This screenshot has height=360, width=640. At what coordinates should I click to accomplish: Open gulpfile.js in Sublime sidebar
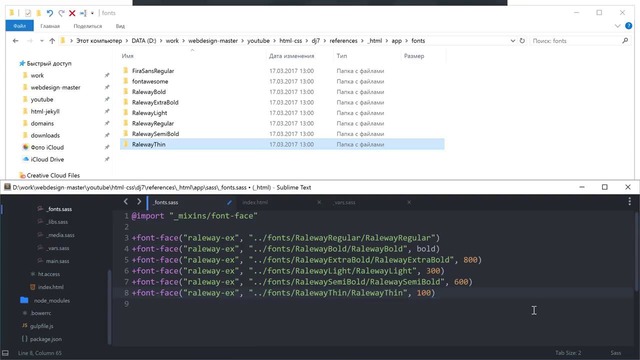42,326
